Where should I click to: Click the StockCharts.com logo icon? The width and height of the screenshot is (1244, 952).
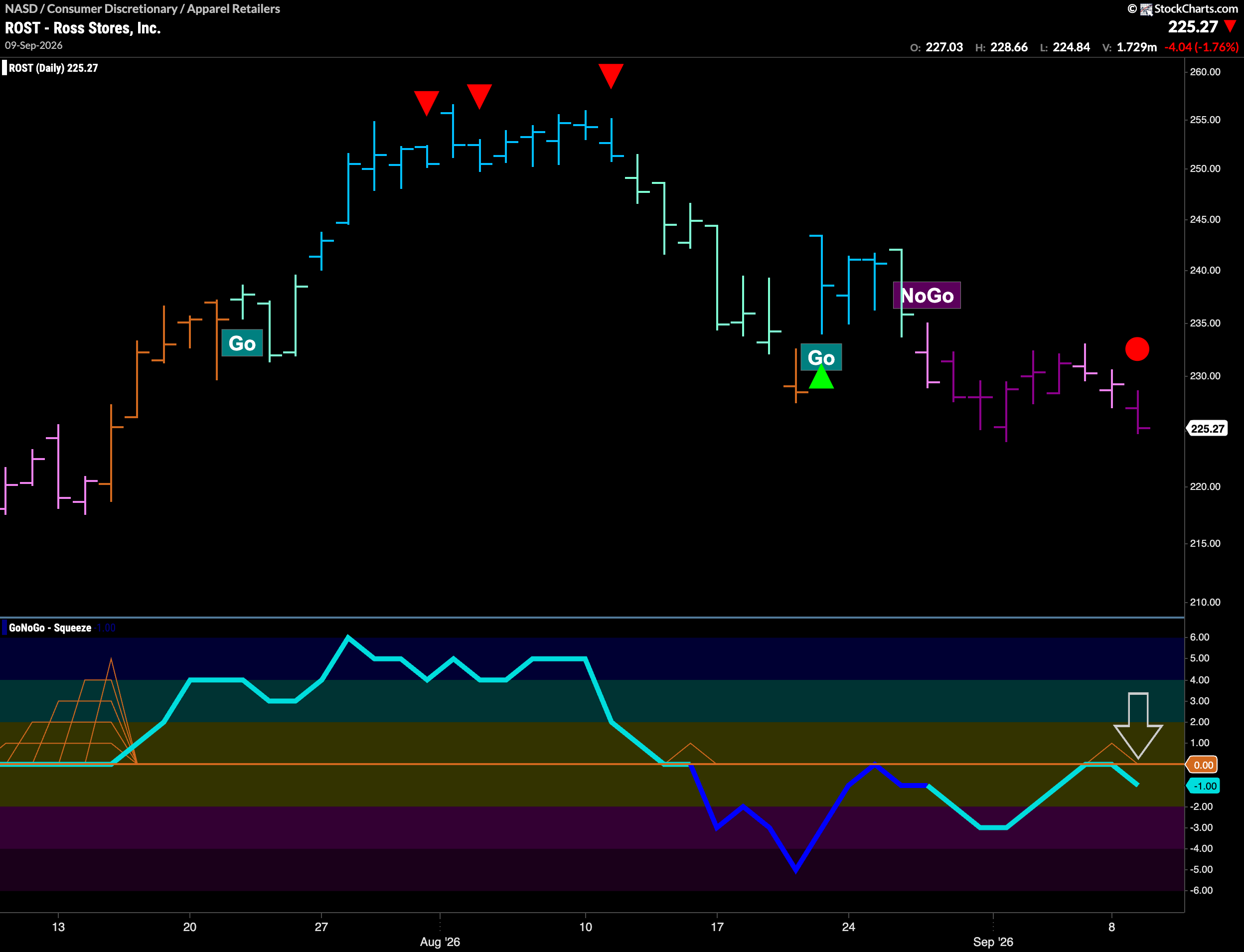pos(1146,9)
